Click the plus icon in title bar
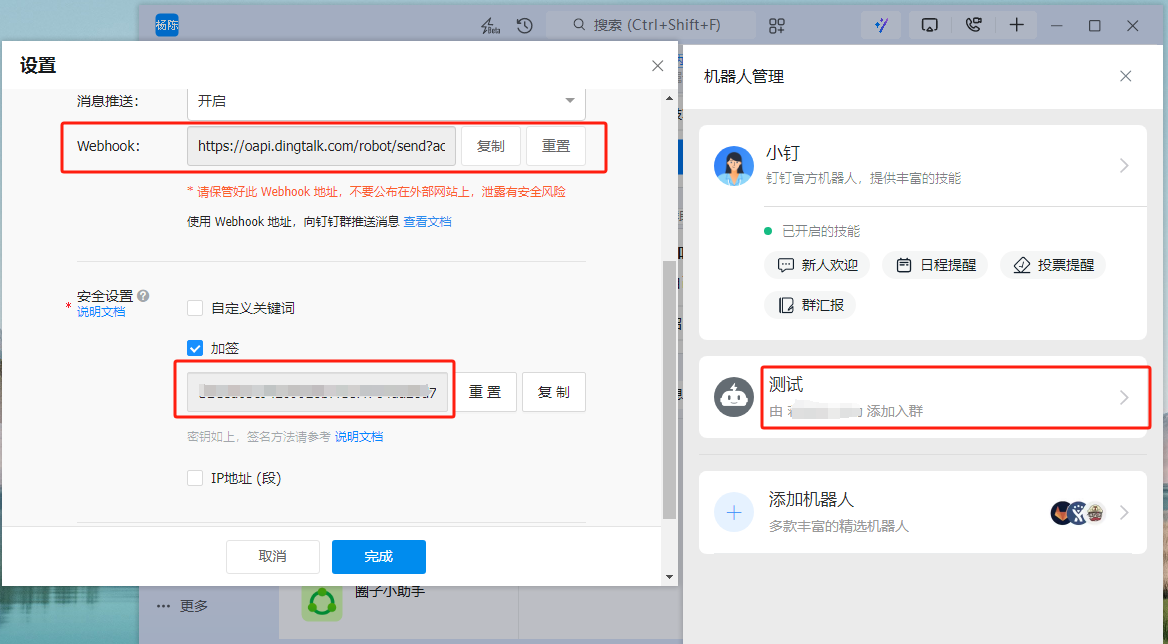The image size is (1168, 644). 1017,25
